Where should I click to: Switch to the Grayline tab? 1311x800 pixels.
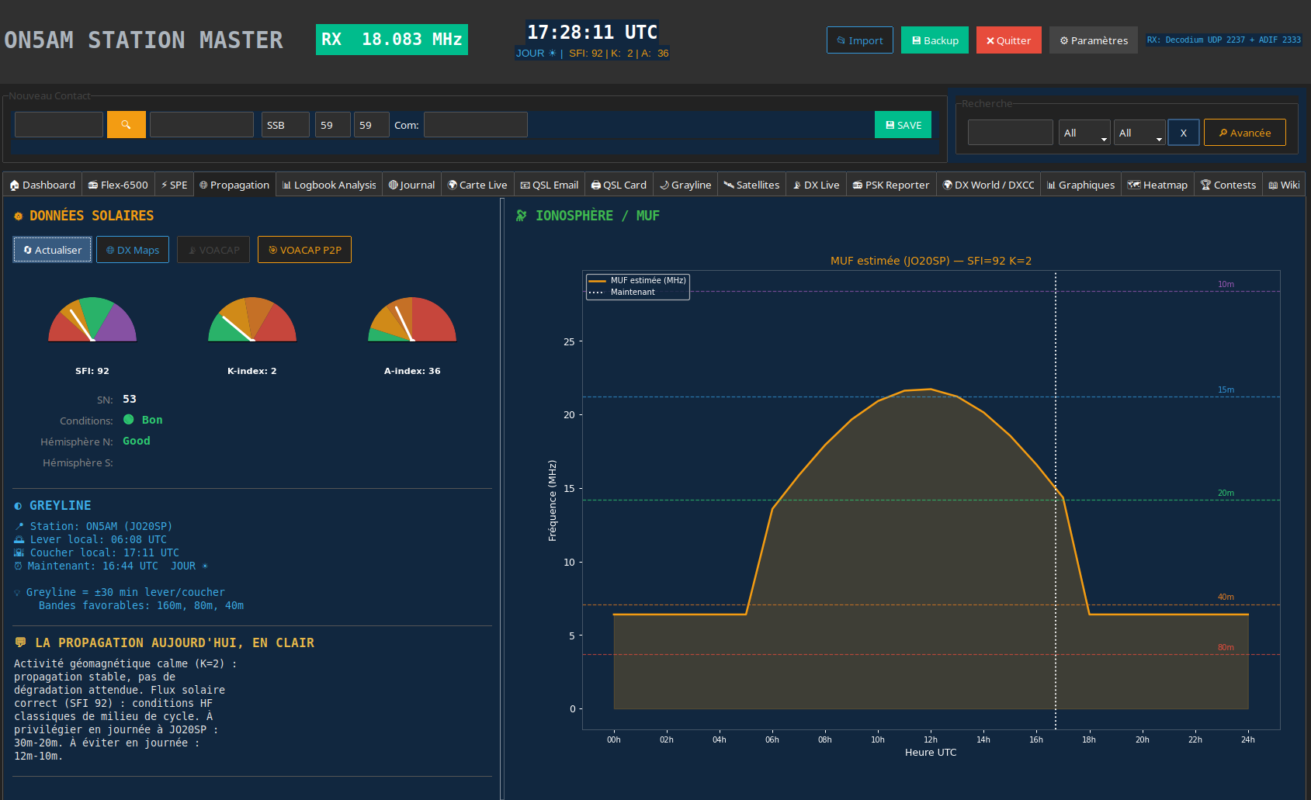[x=686, y=185]
